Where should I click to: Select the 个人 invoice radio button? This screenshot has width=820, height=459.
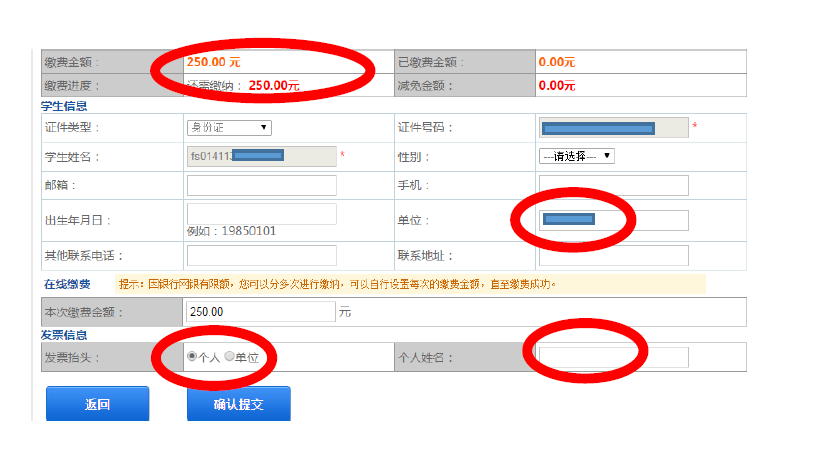pyautogui.click(x=192, y=356)
